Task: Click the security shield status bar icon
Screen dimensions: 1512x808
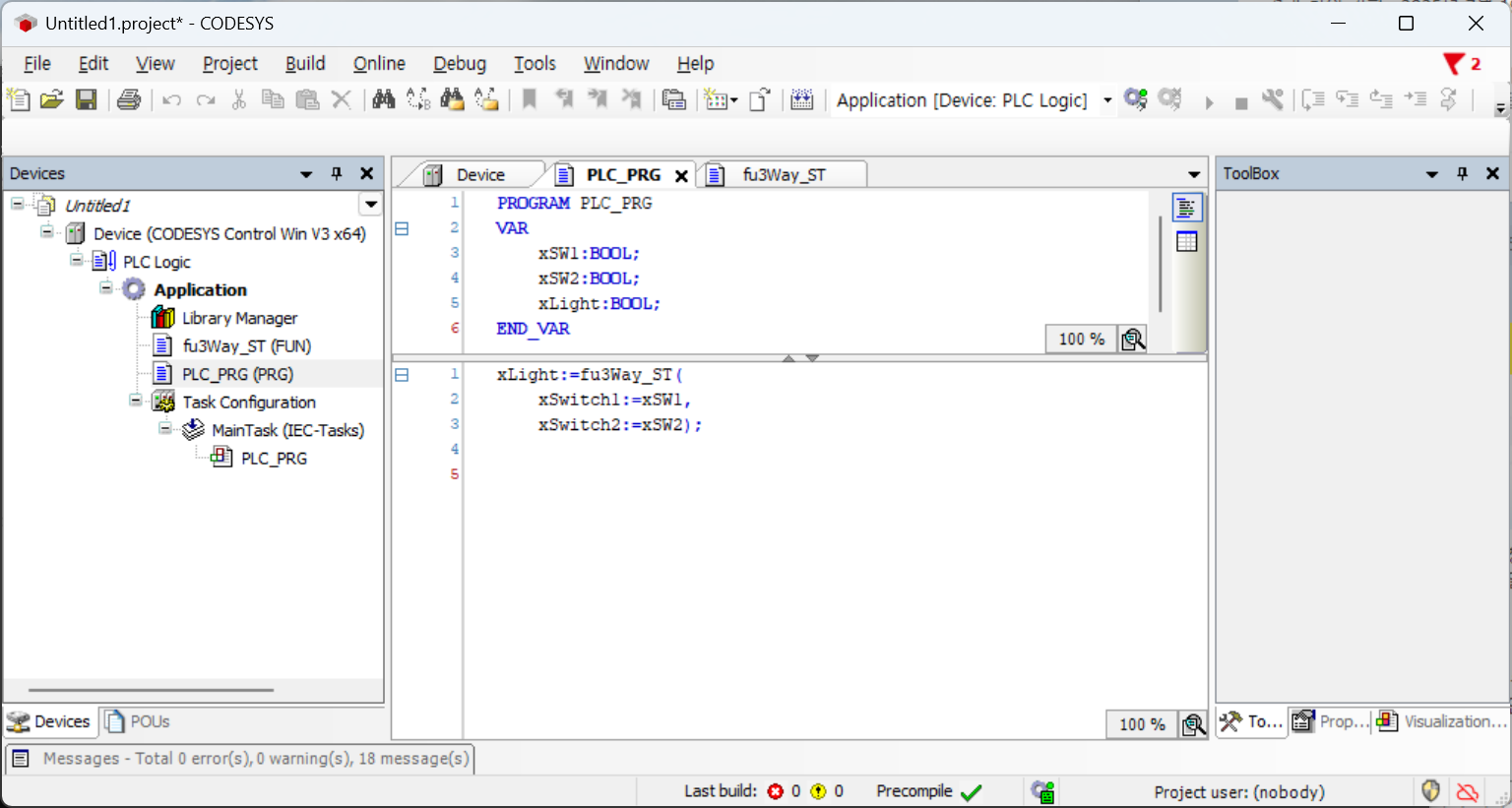Action: (1430, 791)
